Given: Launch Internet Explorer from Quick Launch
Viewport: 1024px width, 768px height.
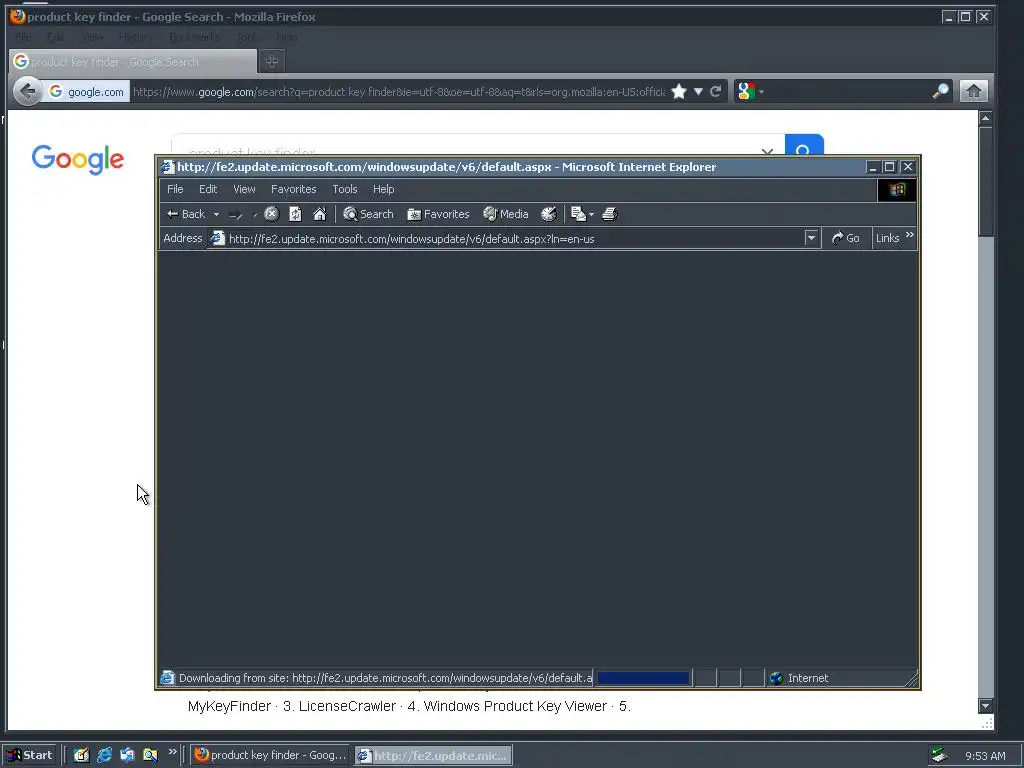Looking at the screenshot, I should [x=104, y=755].
